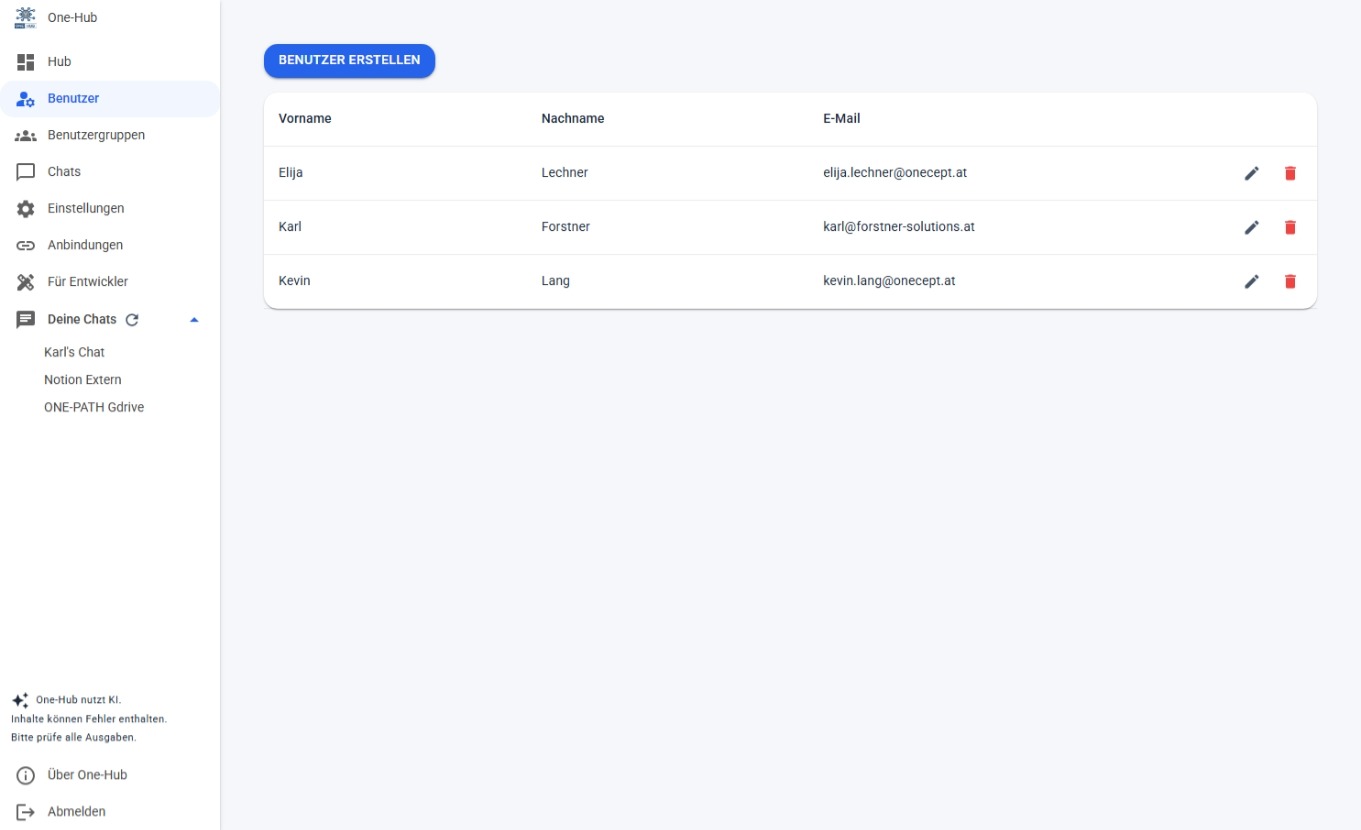Refresh Deine Chats with reload icon
This screenshot has height=830, width=1361.
[x=132, y=319]
